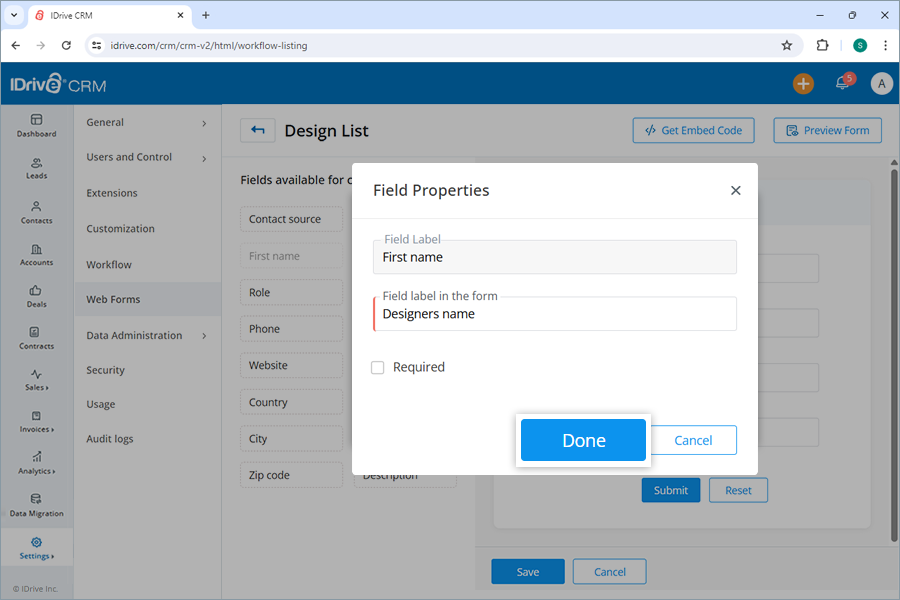Click the Field label in the form input
The width and height of the screenshot is (900, 600).
556,314
